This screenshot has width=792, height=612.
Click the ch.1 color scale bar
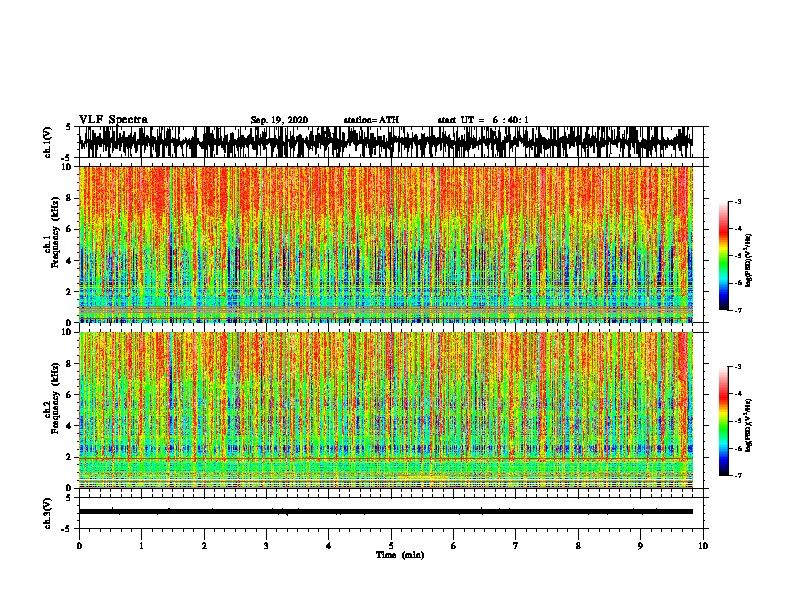point(724,256)
